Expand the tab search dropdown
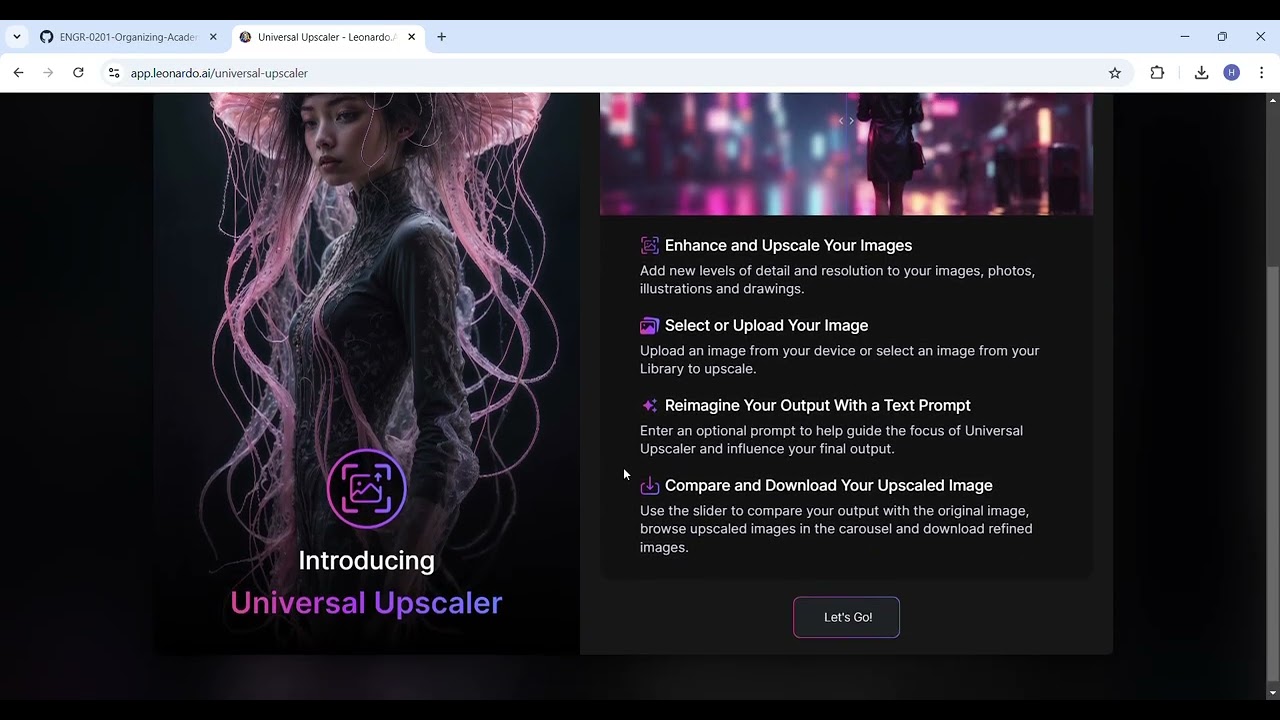This screenshot has width=1280, height=720. [17, 37]
